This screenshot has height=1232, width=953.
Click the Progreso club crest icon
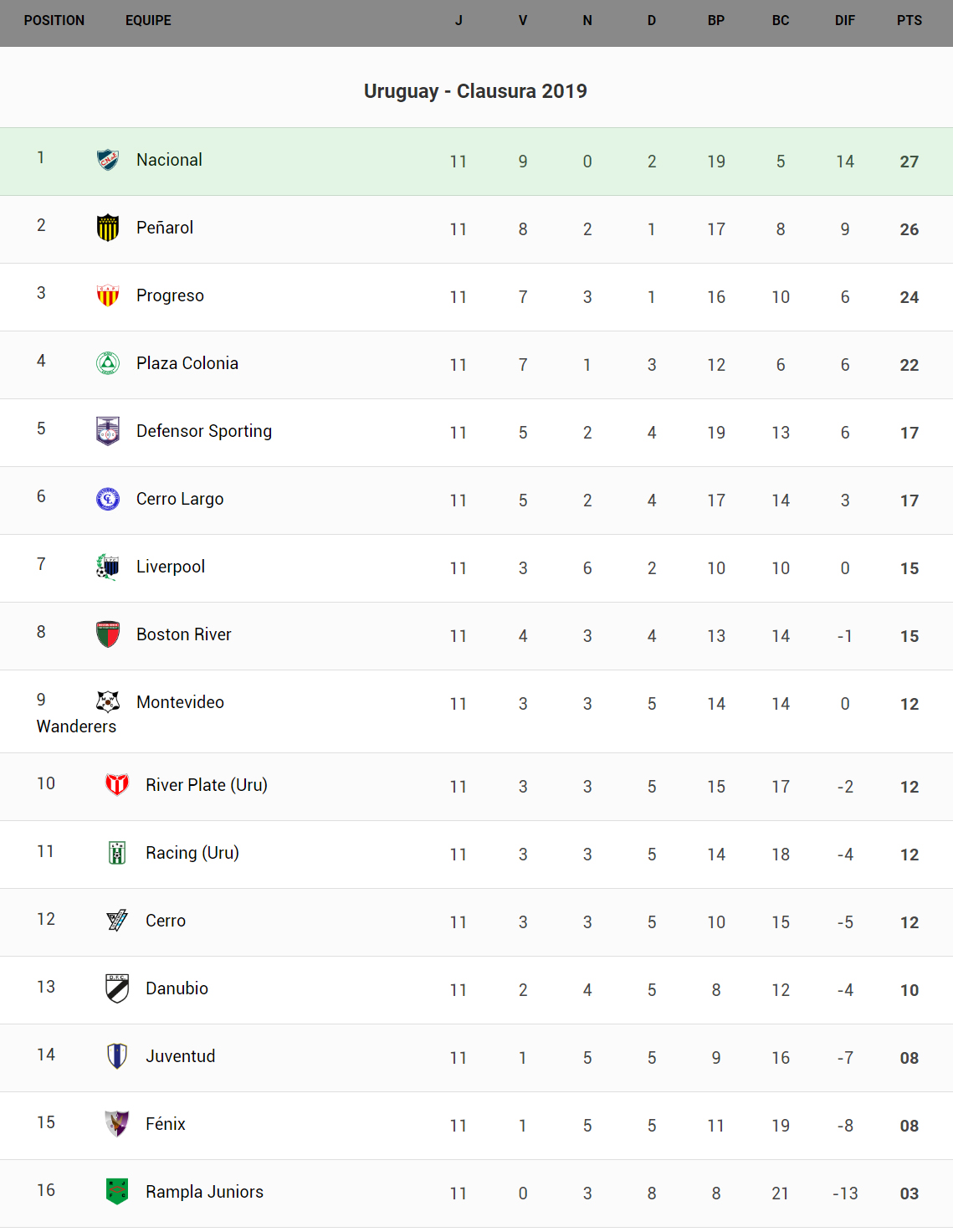tap(108, 295)
